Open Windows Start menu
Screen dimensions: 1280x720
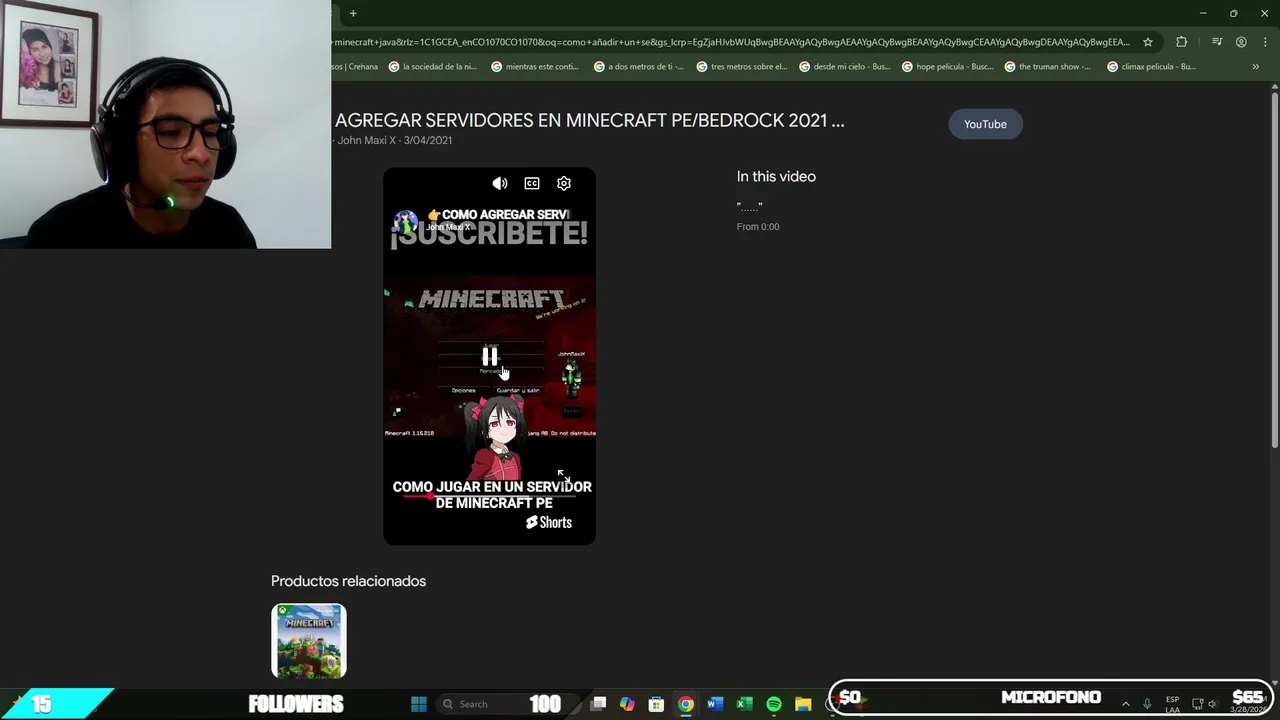[419, 704]
